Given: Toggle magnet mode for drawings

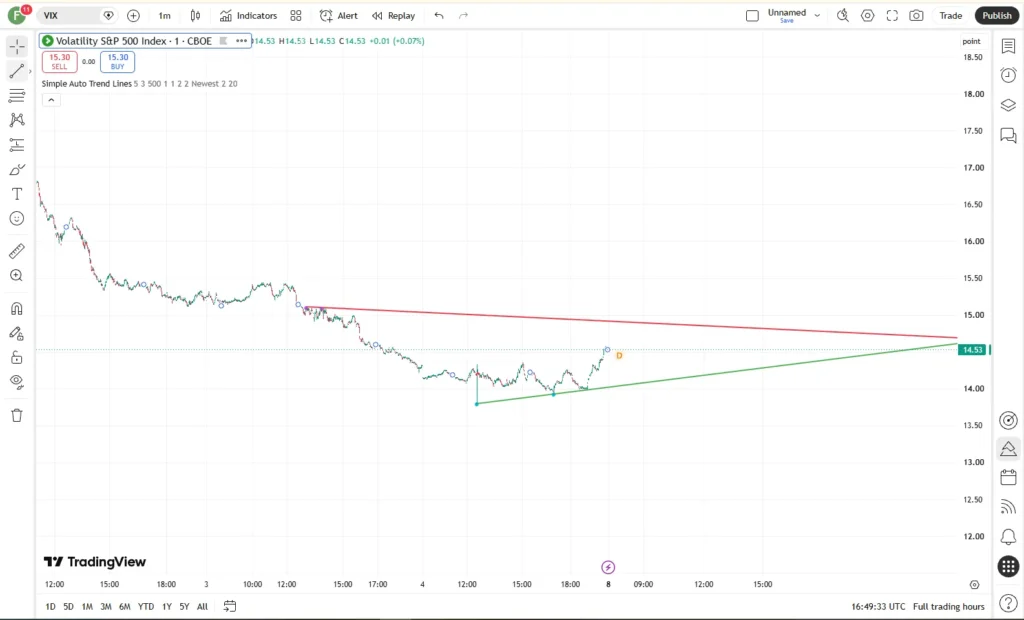Looking at the screenshot, I should click(17, 308).
